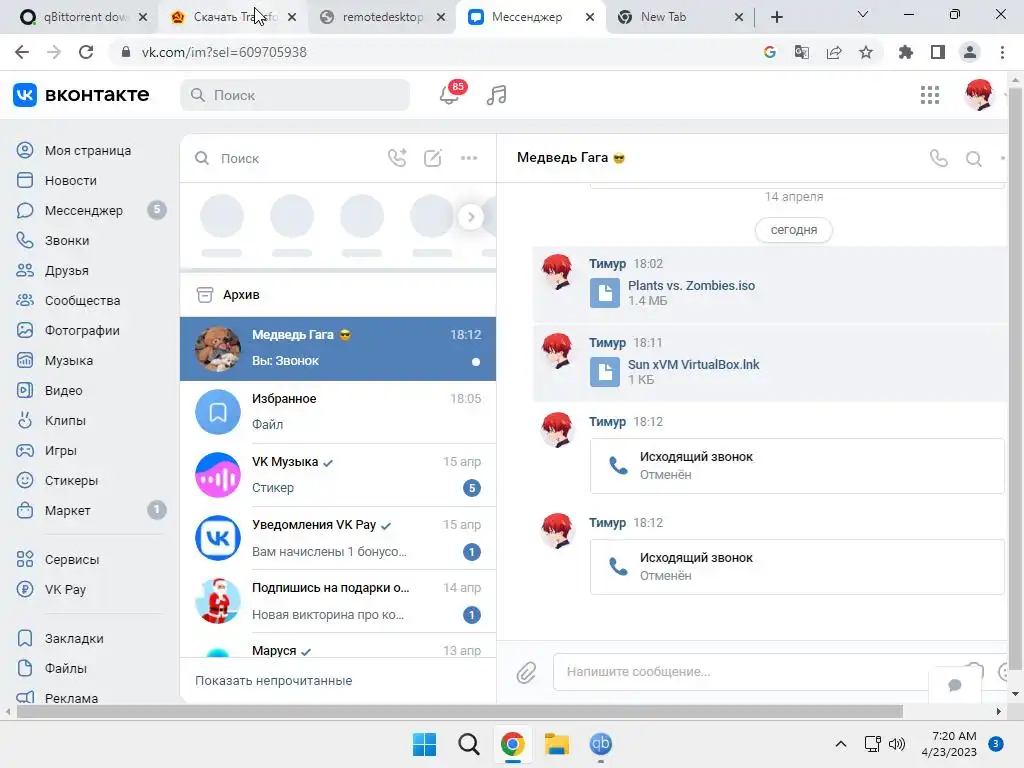
Task: Show hidden tray icons chevron
Action: 841,744
